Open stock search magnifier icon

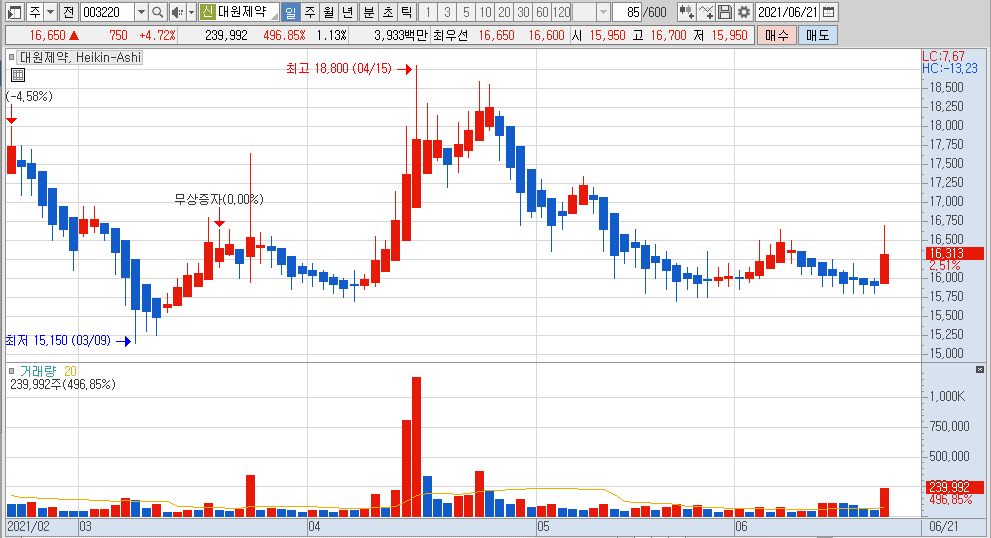point(158,11)
